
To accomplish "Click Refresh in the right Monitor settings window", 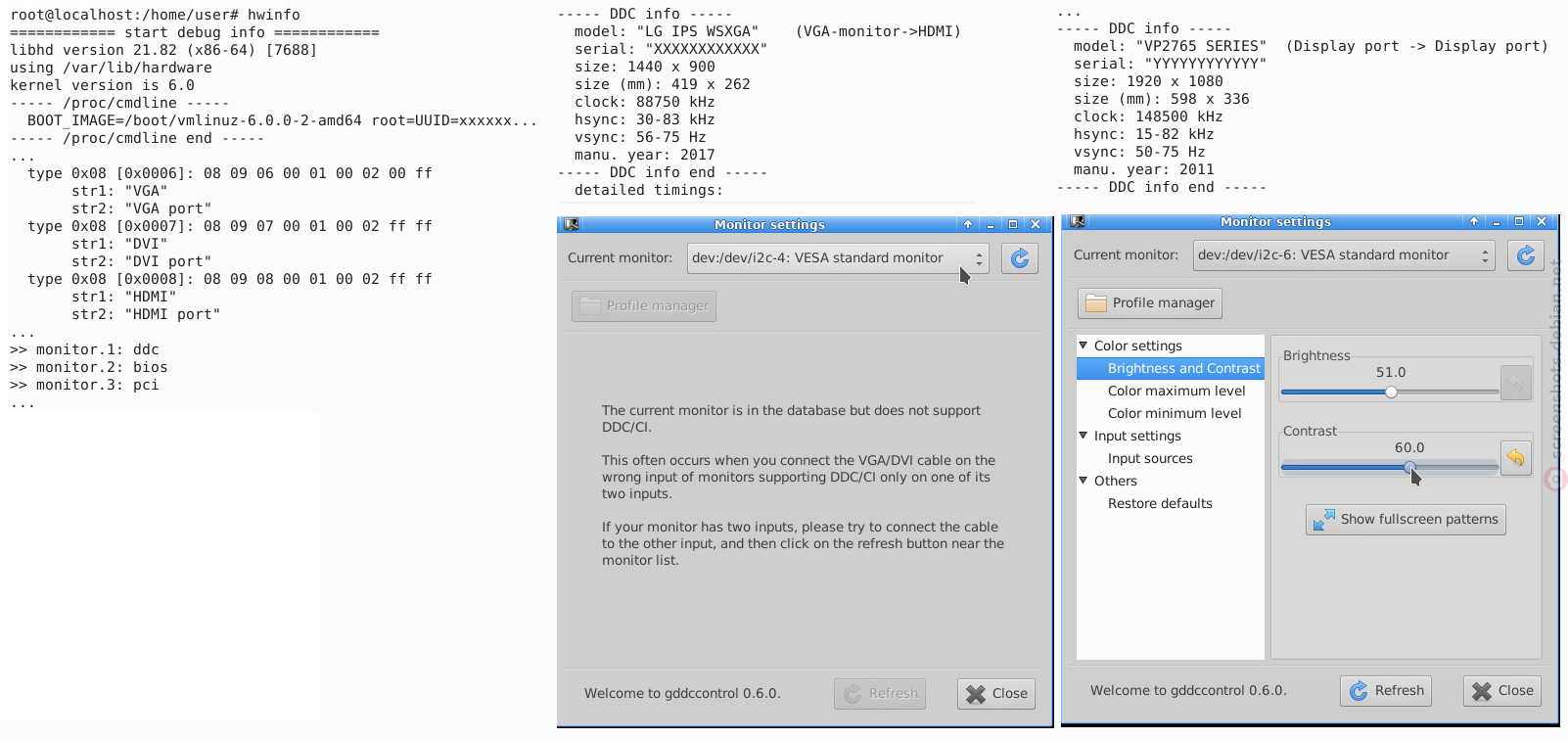I will click(x=1386, y=691).
